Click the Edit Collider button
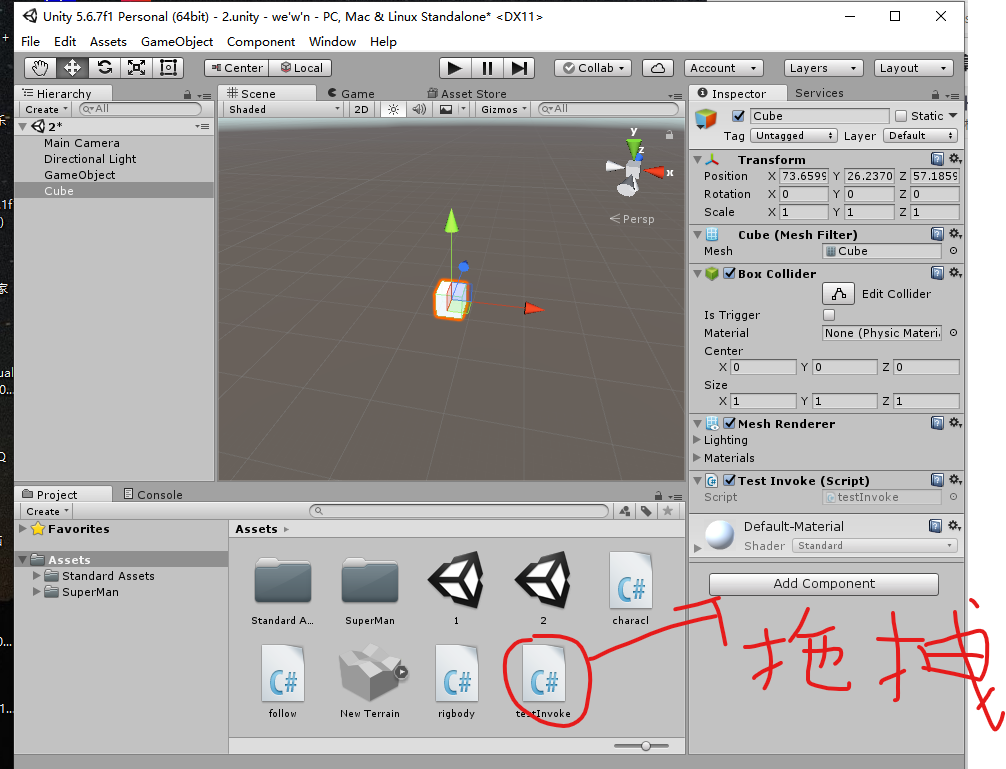The width and height of the screenshot is (1006, 769). 839,294
